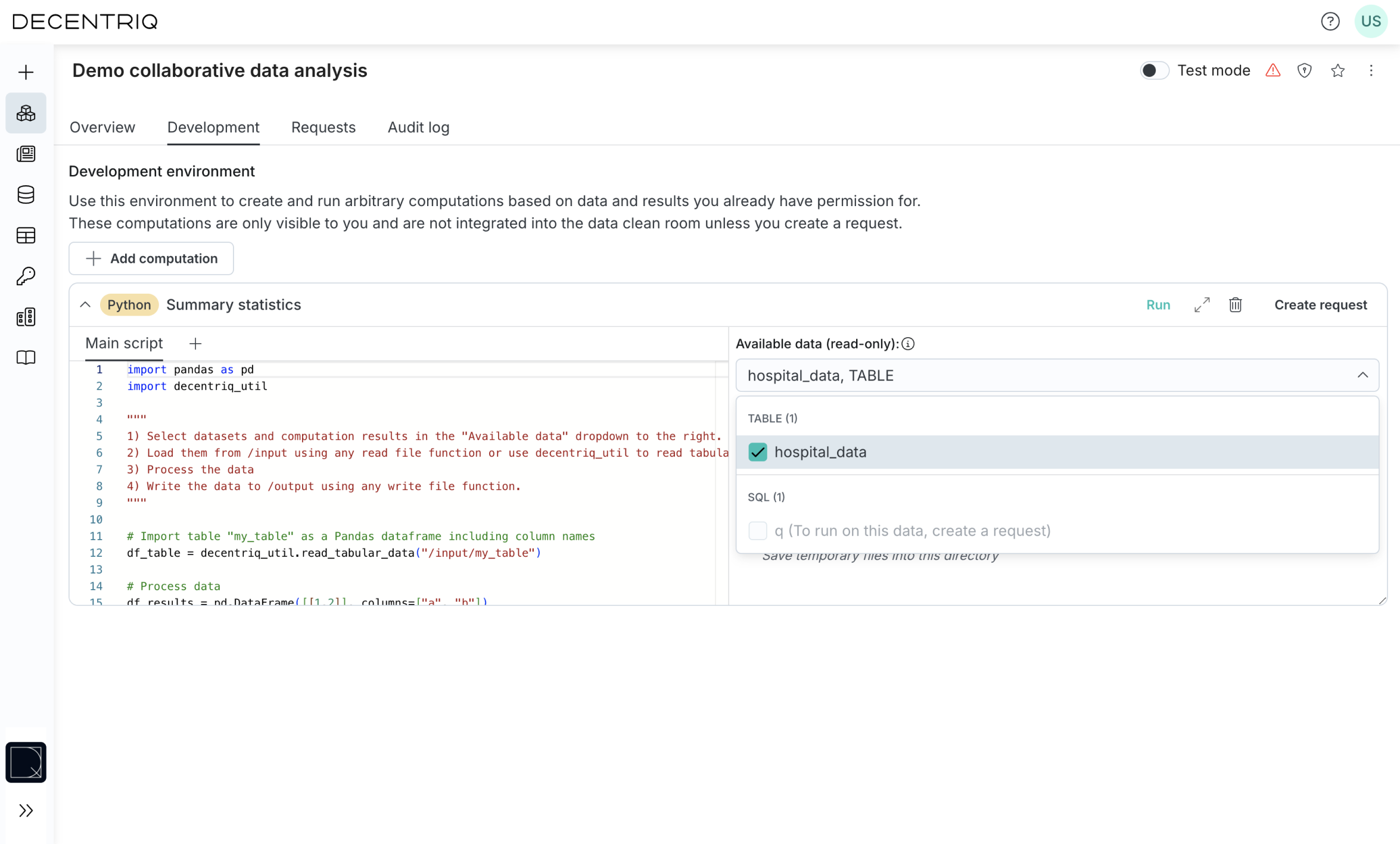This screenshot has width=1400, height=844.
Task: Switch to the Requests tab
Action: click(323, 127)
